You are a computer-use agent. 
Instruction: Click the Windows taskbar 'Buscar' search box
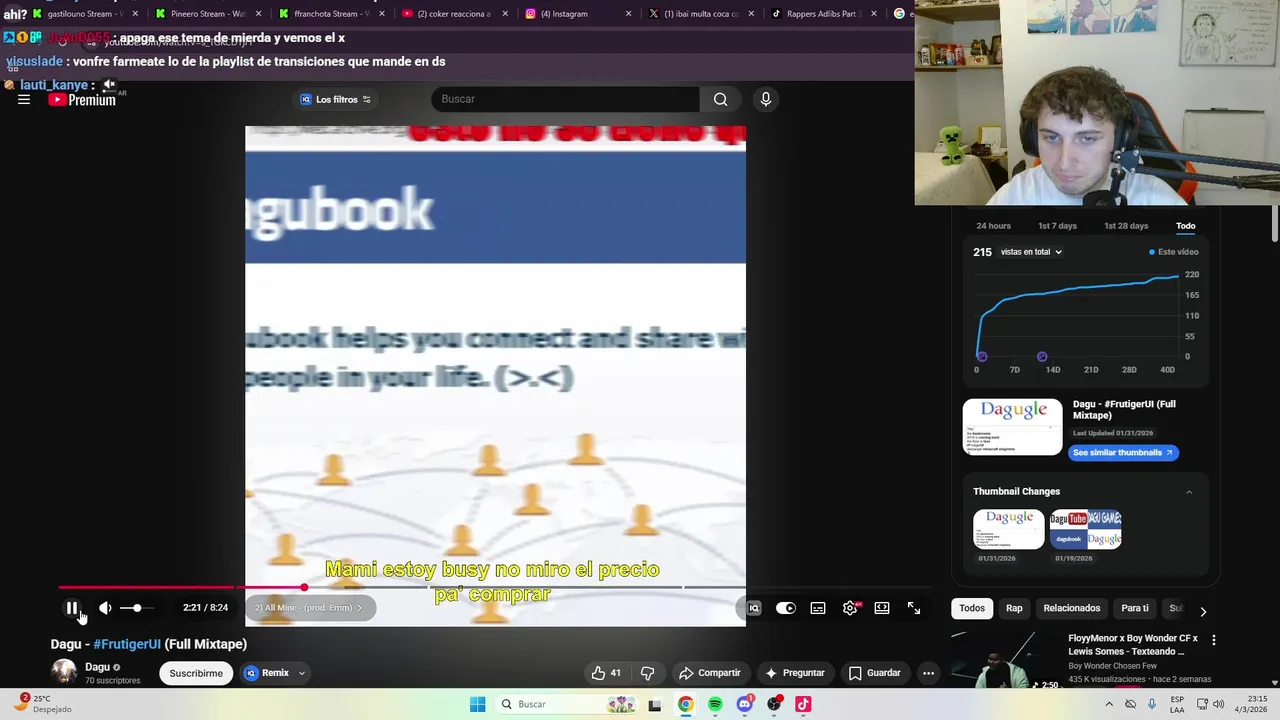[x=567, y=704]
